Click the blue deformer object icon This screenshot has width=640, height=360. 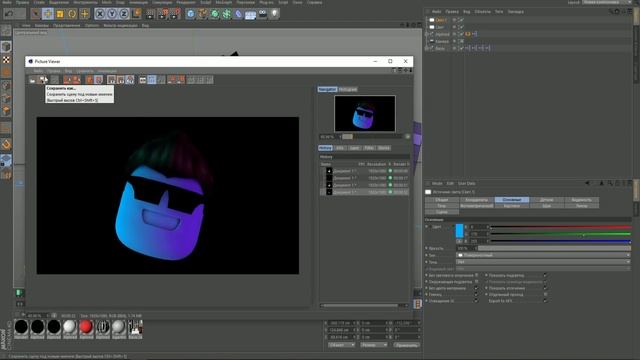(x=238, y=14)
